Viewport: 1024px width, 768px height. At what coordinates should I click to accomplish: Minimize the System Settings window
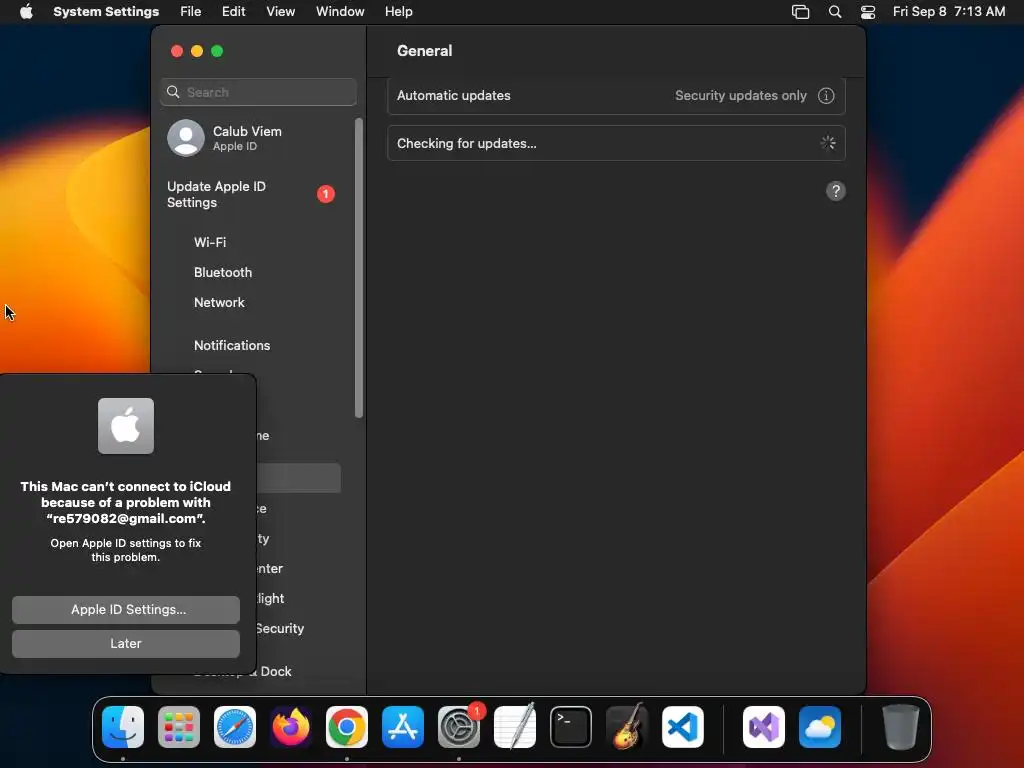point(197,51)
